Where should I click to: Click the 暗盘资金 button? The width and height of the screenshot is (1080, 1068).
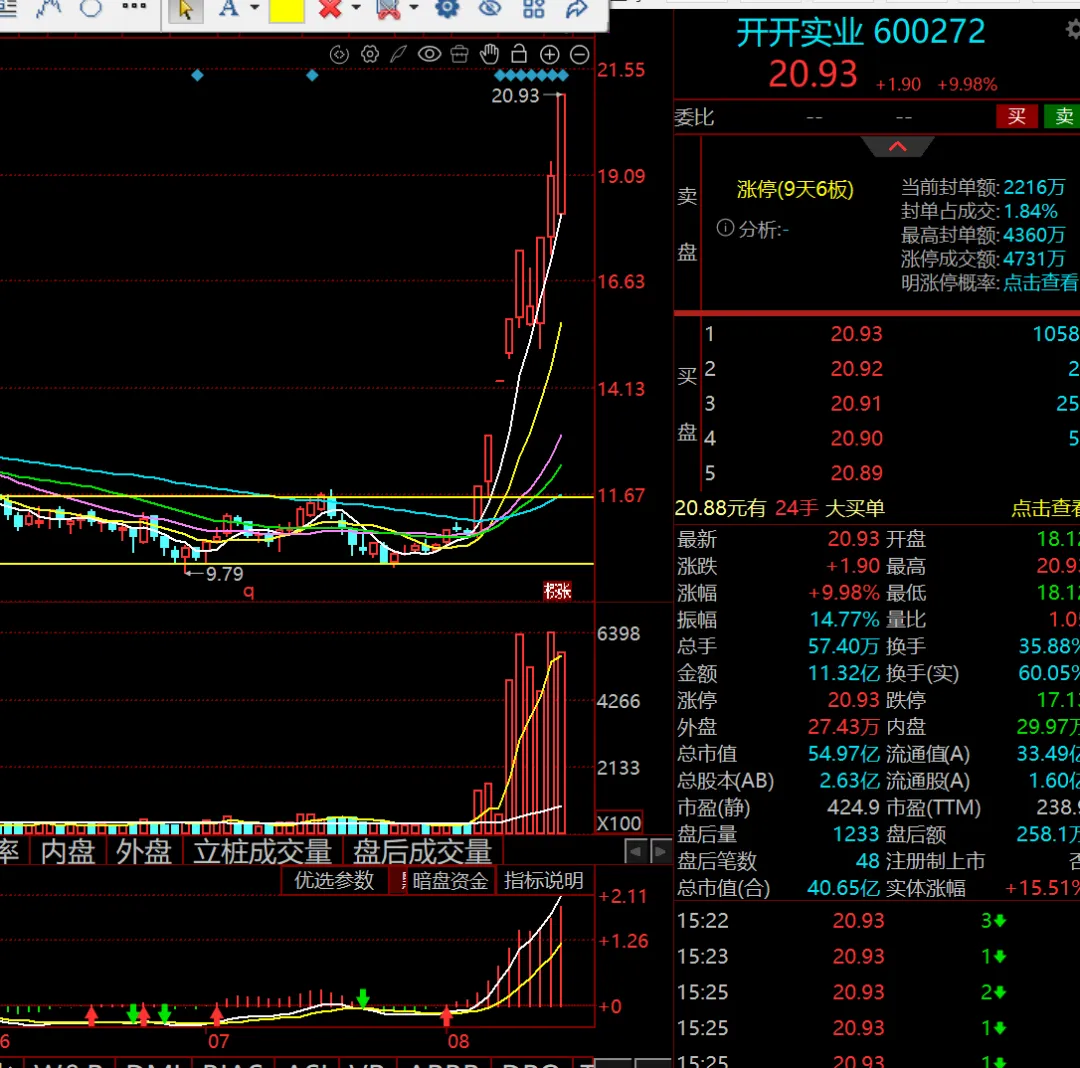(450, 881)
